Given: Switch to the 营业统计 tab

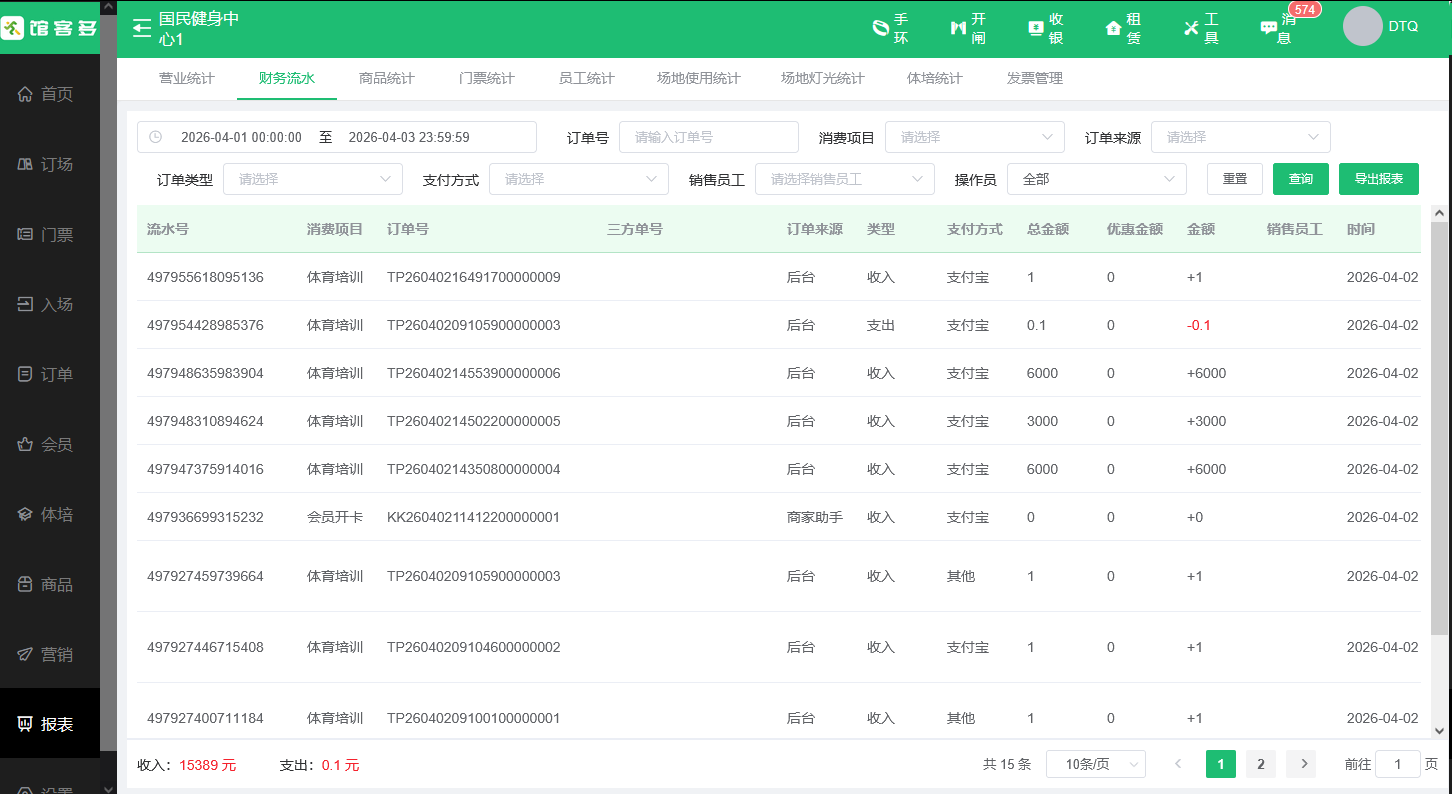Looking at the screenshot, I should pos(186,77).
